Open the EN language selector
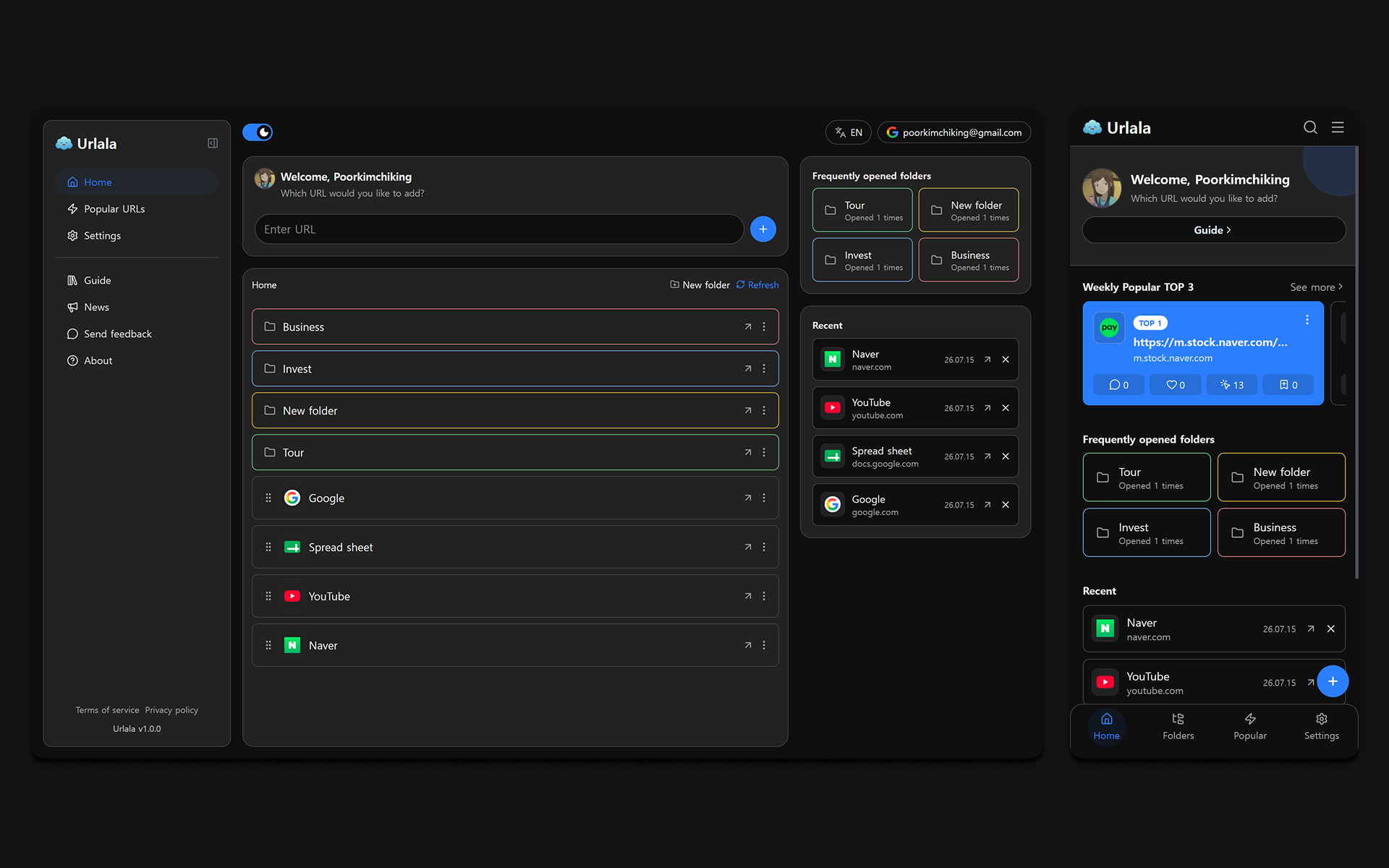 coord(849,132)
